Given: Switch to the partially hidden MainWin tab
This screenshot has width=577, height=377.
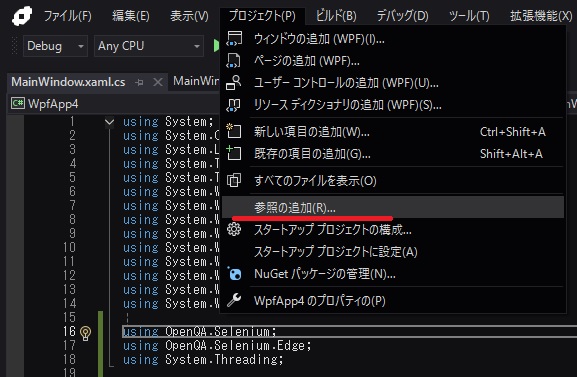Looking at the screenshot, I should click(x=195, y=81).
